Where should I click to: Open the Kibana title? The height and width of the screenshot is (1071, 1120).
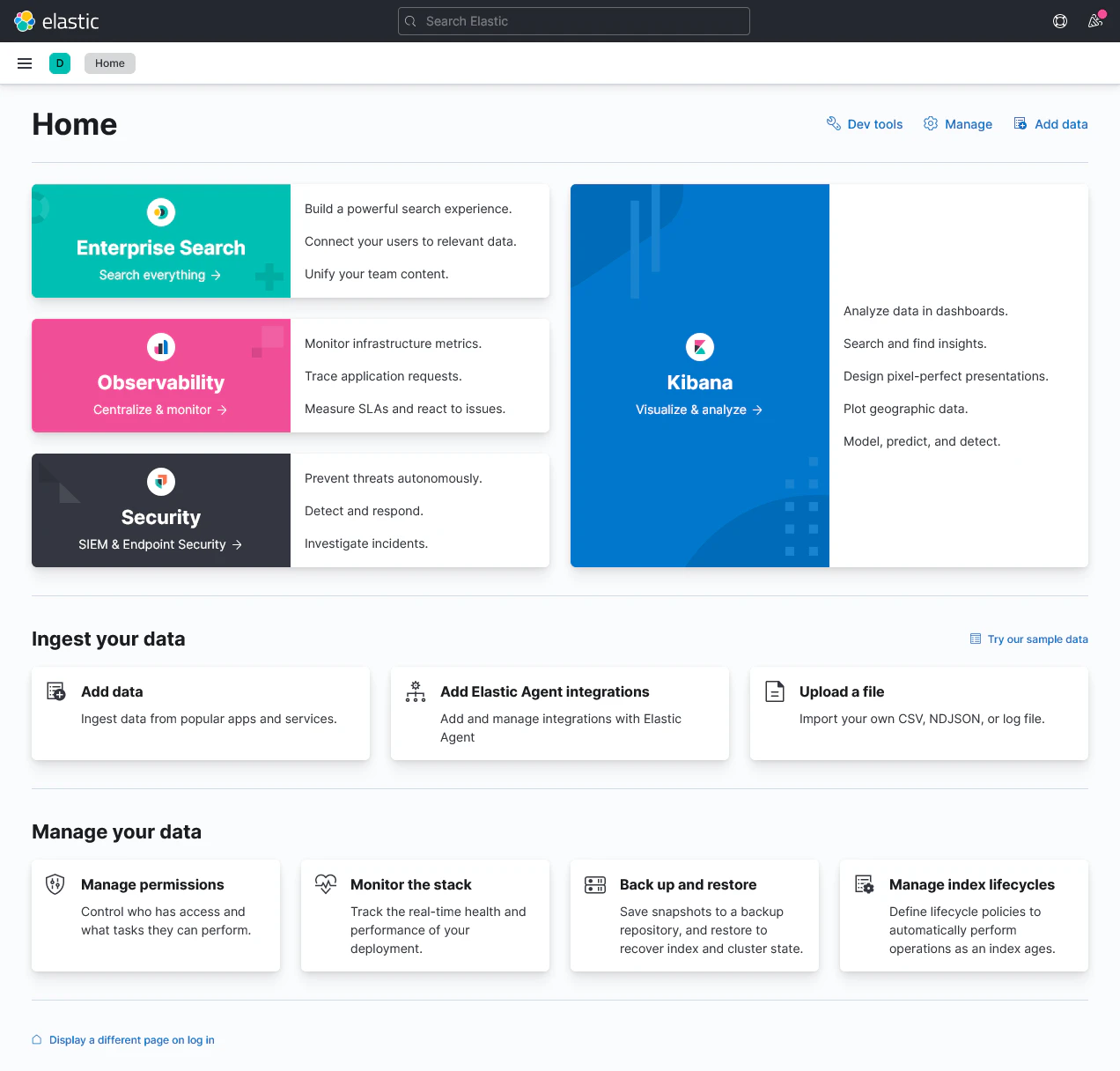click(x=700, y=382)
